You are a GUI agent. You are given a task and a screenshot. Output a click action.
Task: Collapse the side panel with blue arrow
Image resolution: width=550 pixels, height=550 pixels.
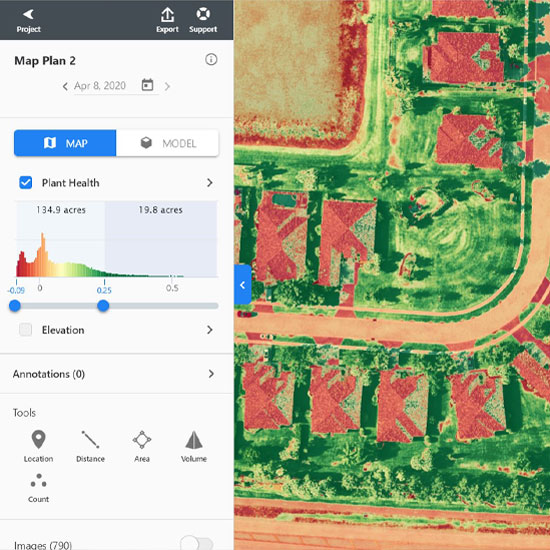[243, 285]
